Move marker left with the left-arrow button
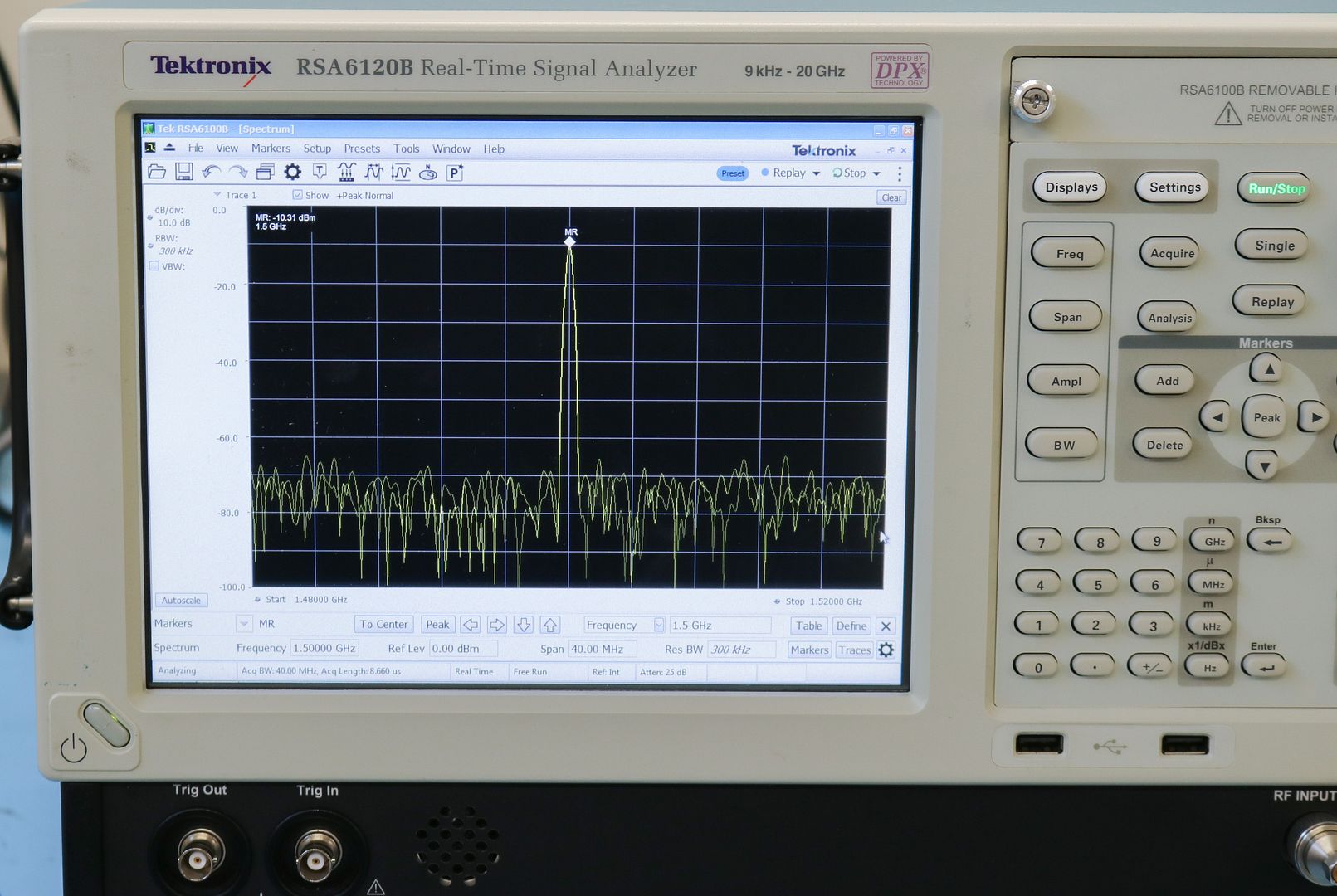 (471, 625)
